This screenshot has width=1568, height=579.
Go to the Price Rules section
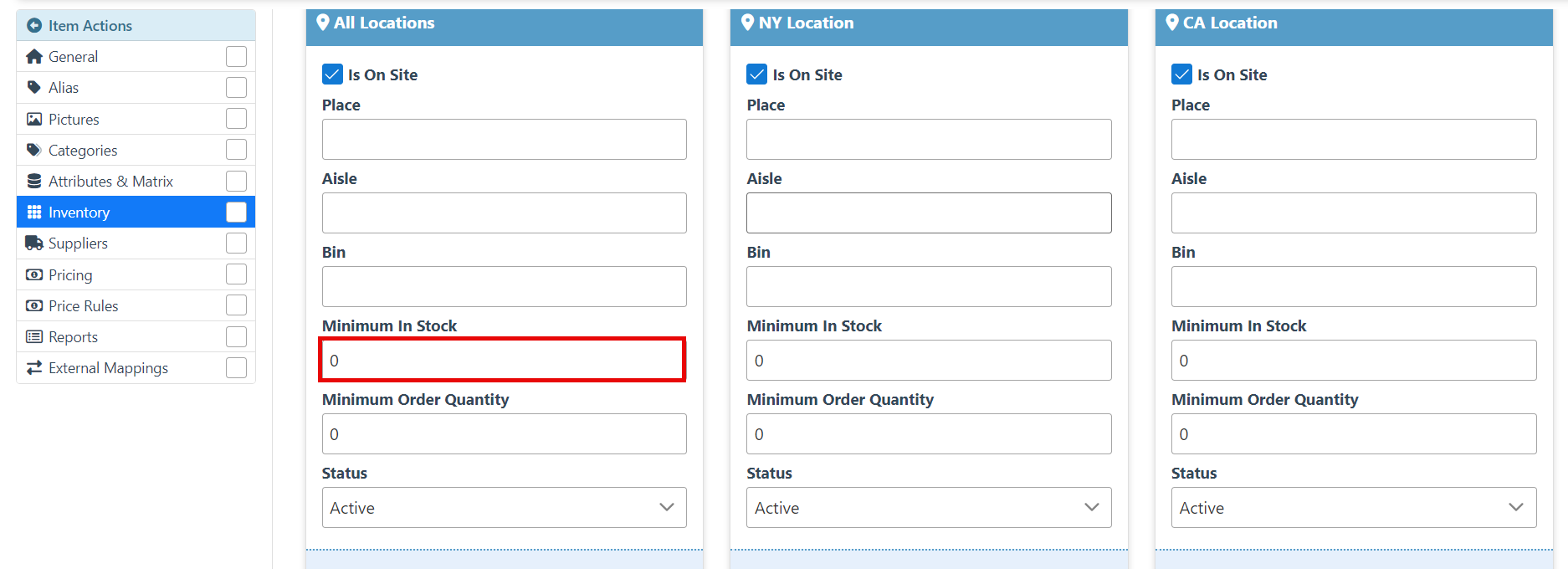tap(84, 306)
